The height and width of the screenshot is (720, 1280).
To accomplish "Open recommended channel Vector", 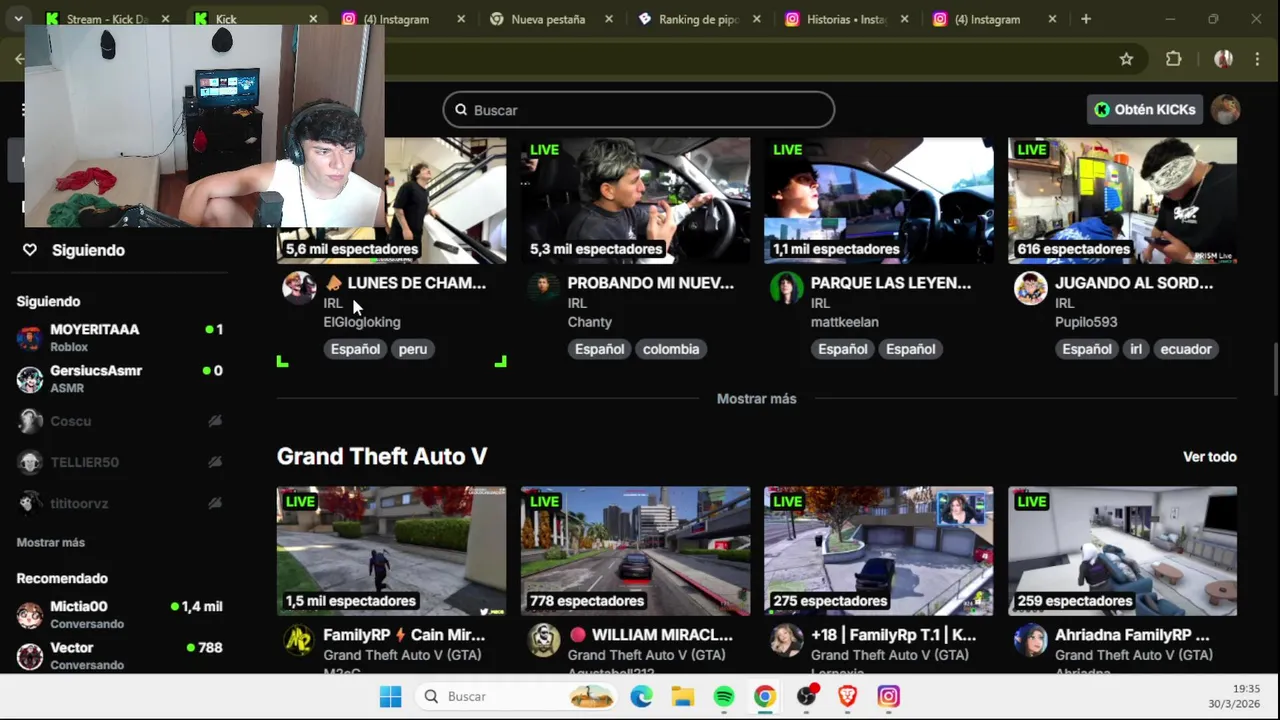I will click(x=120, y=656).
